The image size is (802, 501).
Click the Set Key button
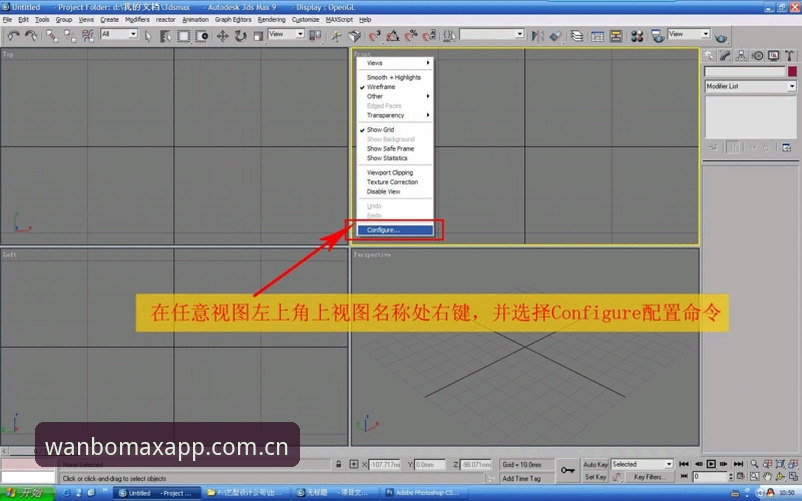(x=595, y=477)
